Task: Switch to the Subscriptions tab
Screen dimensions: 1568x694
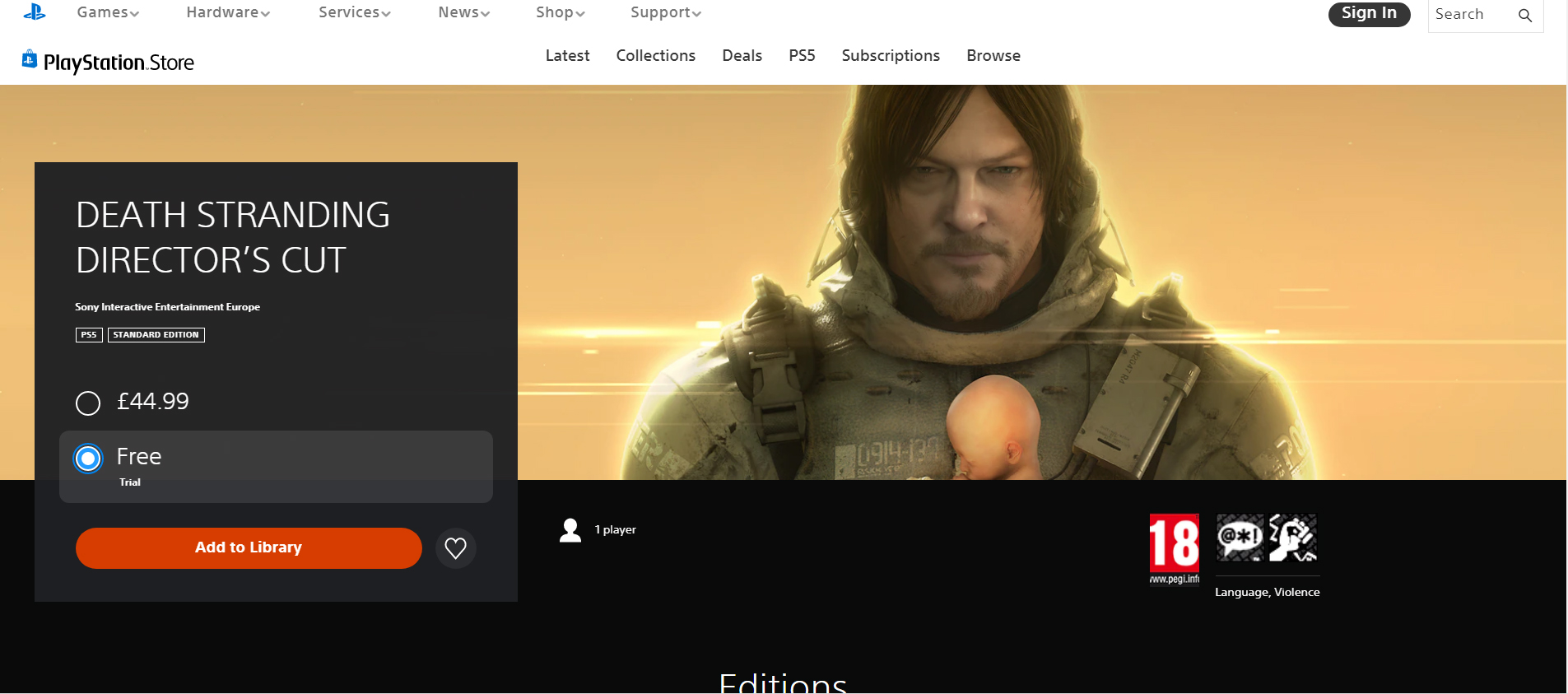Action: [x=890, y=56]
